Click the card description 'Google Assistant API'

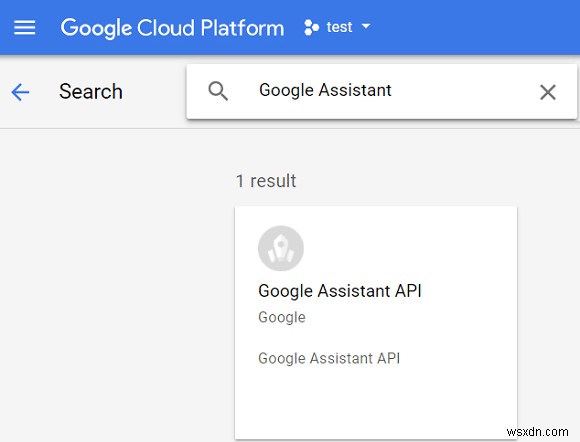(329, 358)
